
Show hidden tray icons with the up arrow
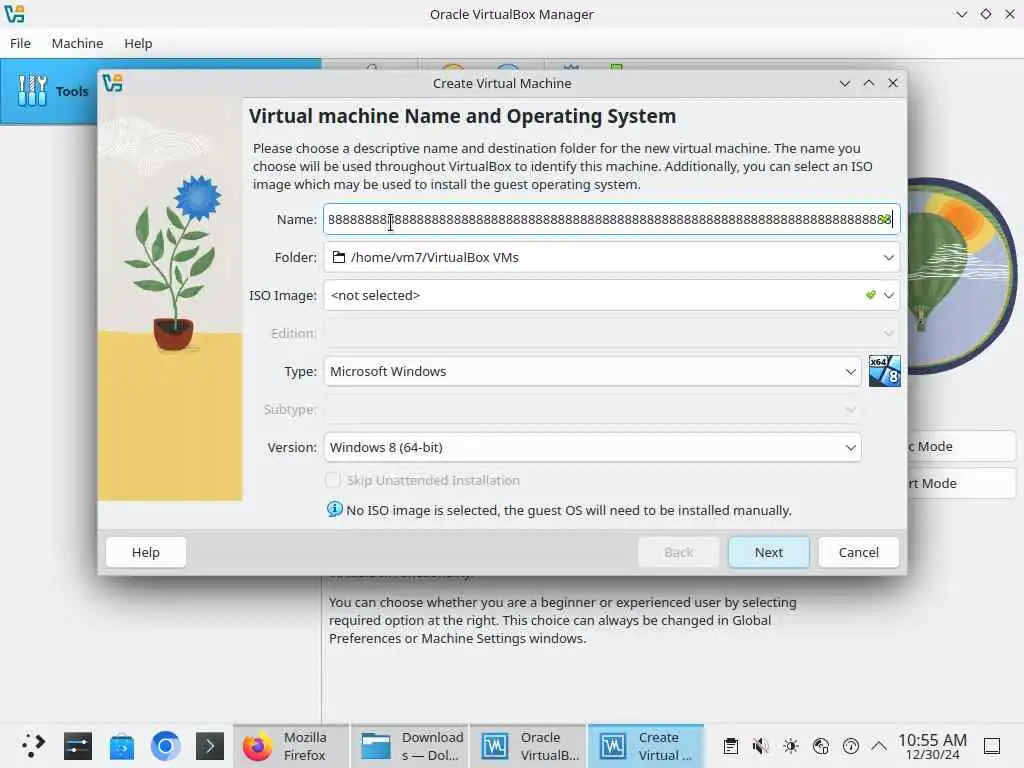point(879,746)
